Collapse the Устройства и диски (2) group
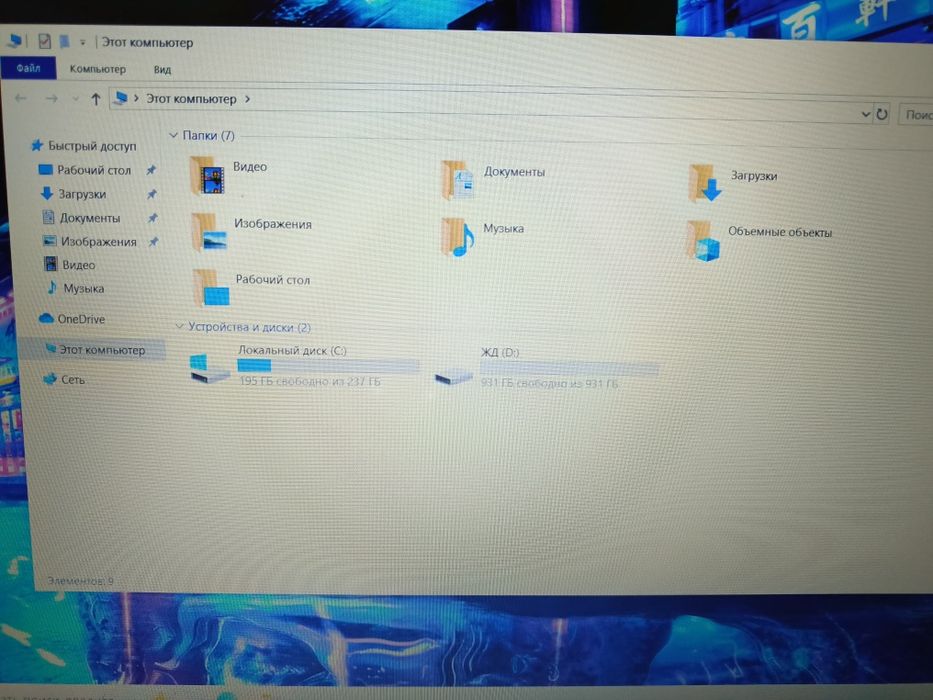933x700 pixels. (x=179, y=326)
